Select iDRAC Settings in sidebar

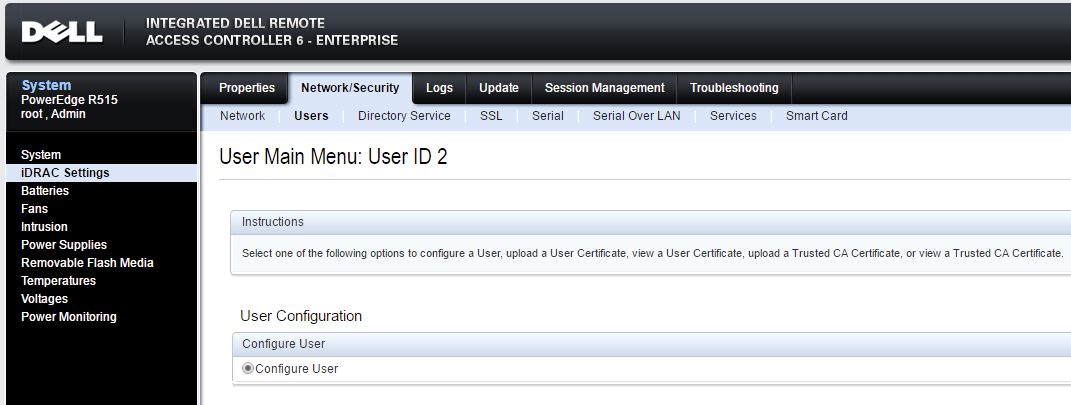pos(65,173)
